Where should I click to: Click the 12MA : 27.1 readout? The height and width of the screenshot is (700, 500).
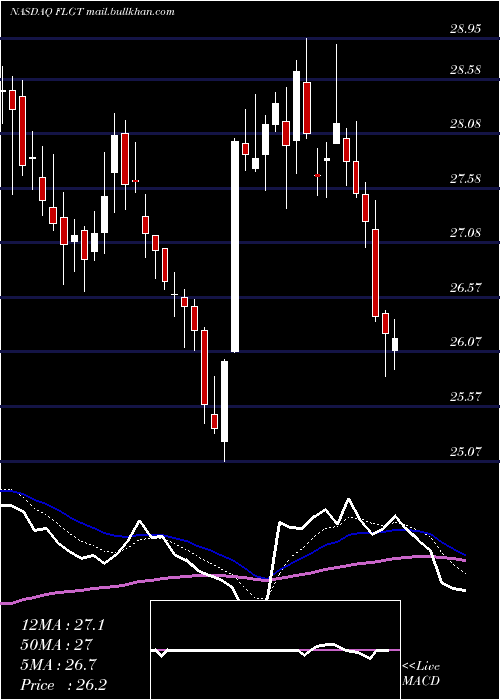click(x=63, y=625)
